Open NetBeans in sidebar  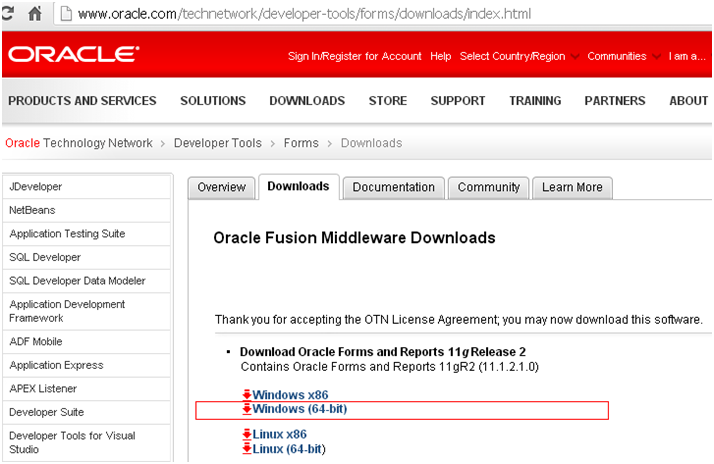(x=87, y=210)
